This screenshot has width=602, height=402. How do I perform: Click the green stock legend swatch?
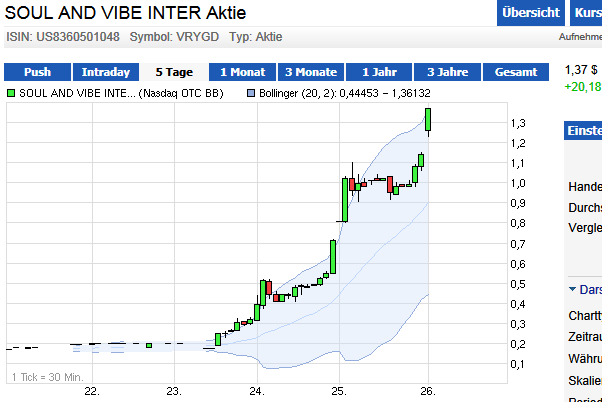coord(11,93)
